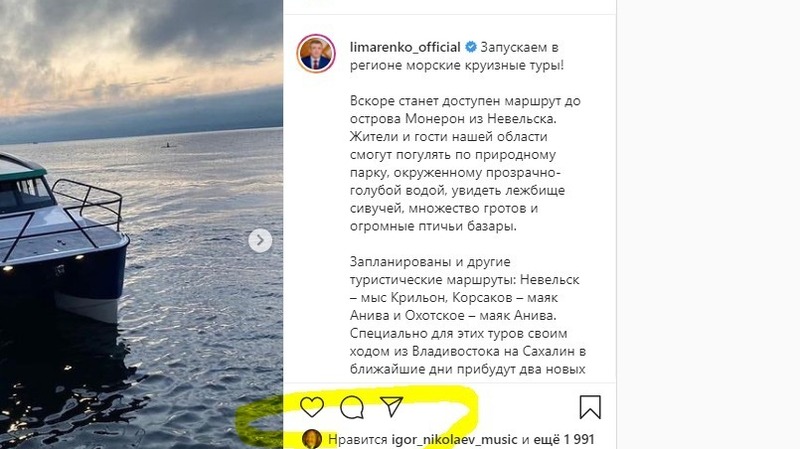Viewport: 800px width, 449px height.
Task: Click the line 'огромные птичьи базары'
Action: (433, 226)
